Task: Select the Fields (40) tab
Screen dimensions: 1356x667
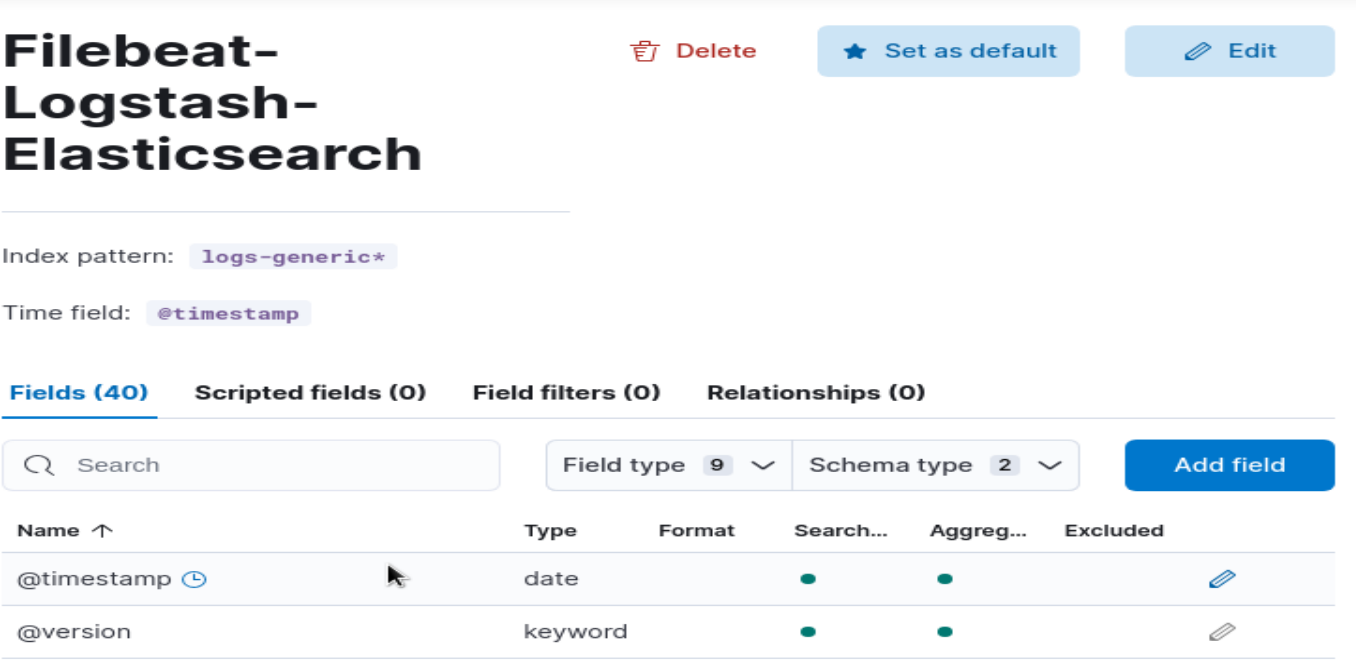Action: [79, 393]
